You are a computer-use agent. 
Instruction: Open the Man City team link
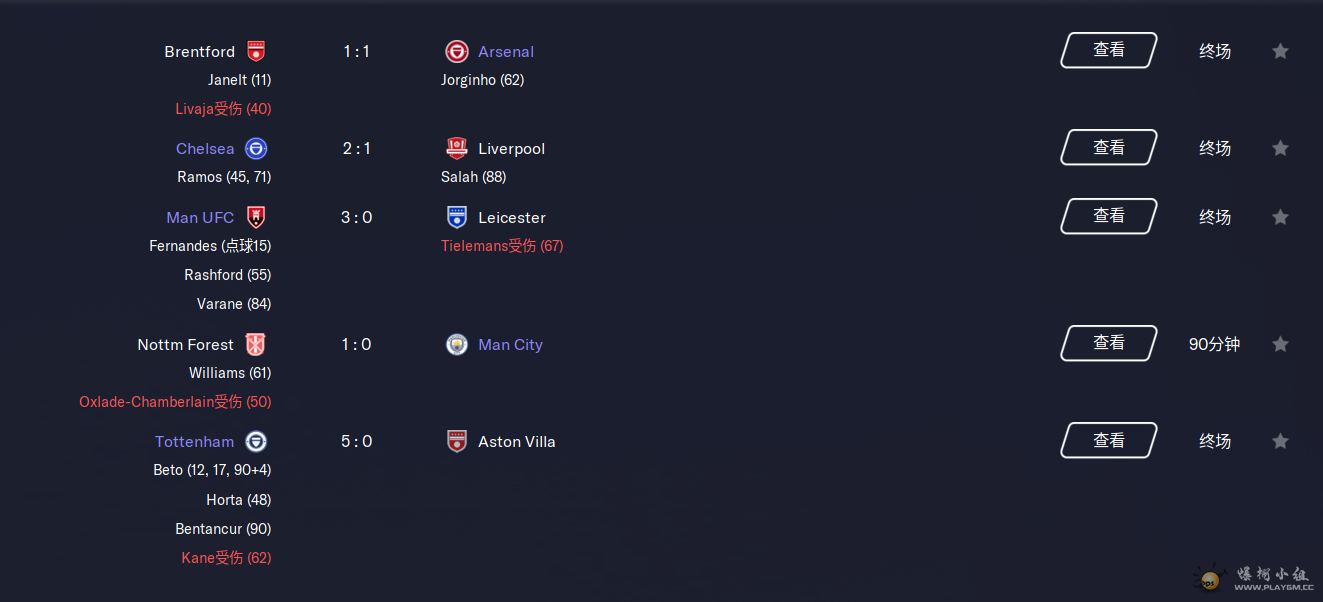click(x=510, y=345)
